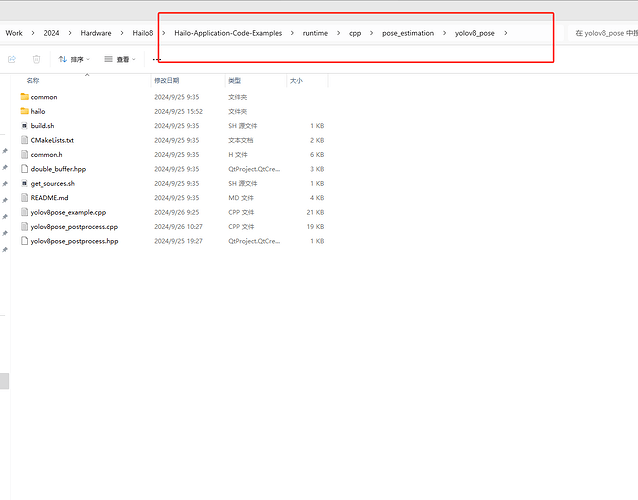This screenshot has width=638, height=500.
Task: Navigate to Hailo-Application-Code-Examples breadcrumb
Action: pos(228,33)
